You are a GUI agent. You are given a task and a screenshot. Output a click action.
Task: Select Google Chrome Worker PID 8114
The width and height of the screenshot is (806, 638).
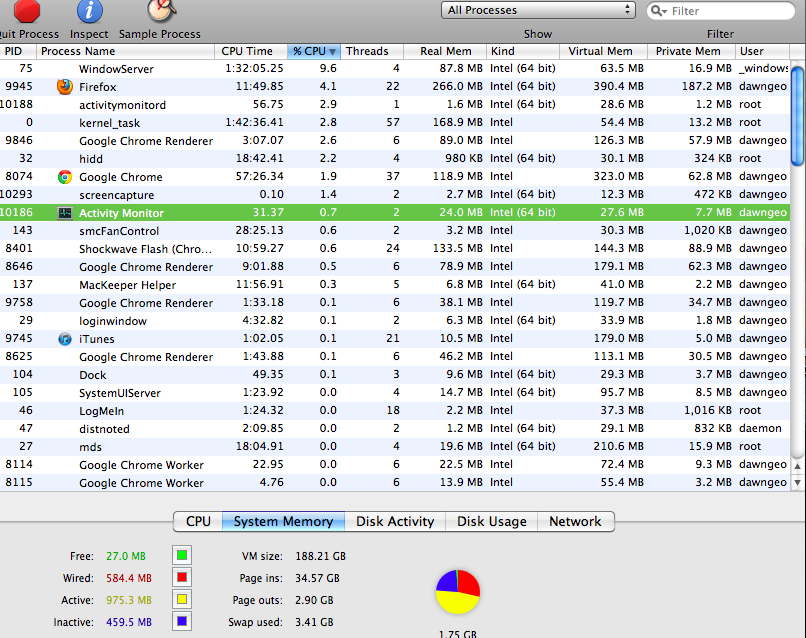tap(395, 464)
